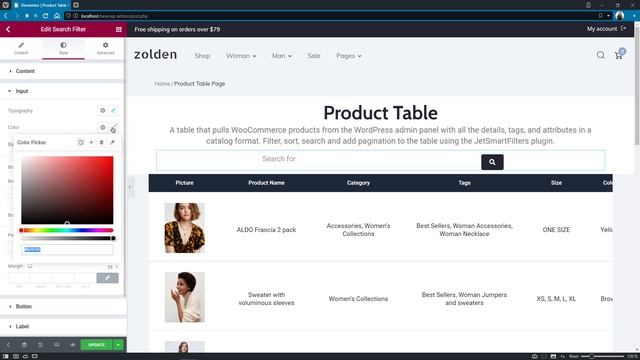
Task: Switch to the Advanced tab
Action: (x=105, y=49)
